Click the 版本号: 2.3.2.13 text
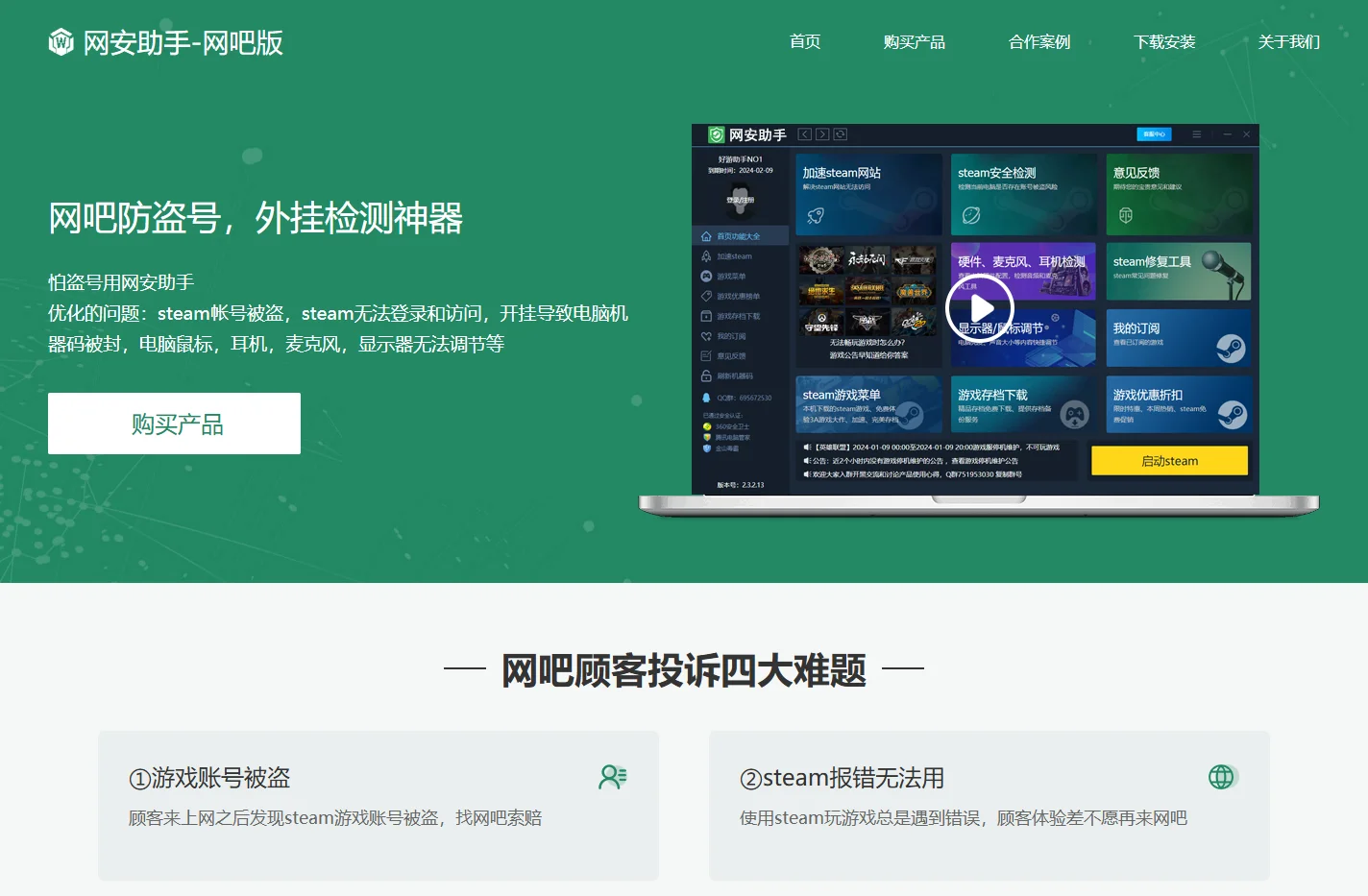 coord(741,485)
